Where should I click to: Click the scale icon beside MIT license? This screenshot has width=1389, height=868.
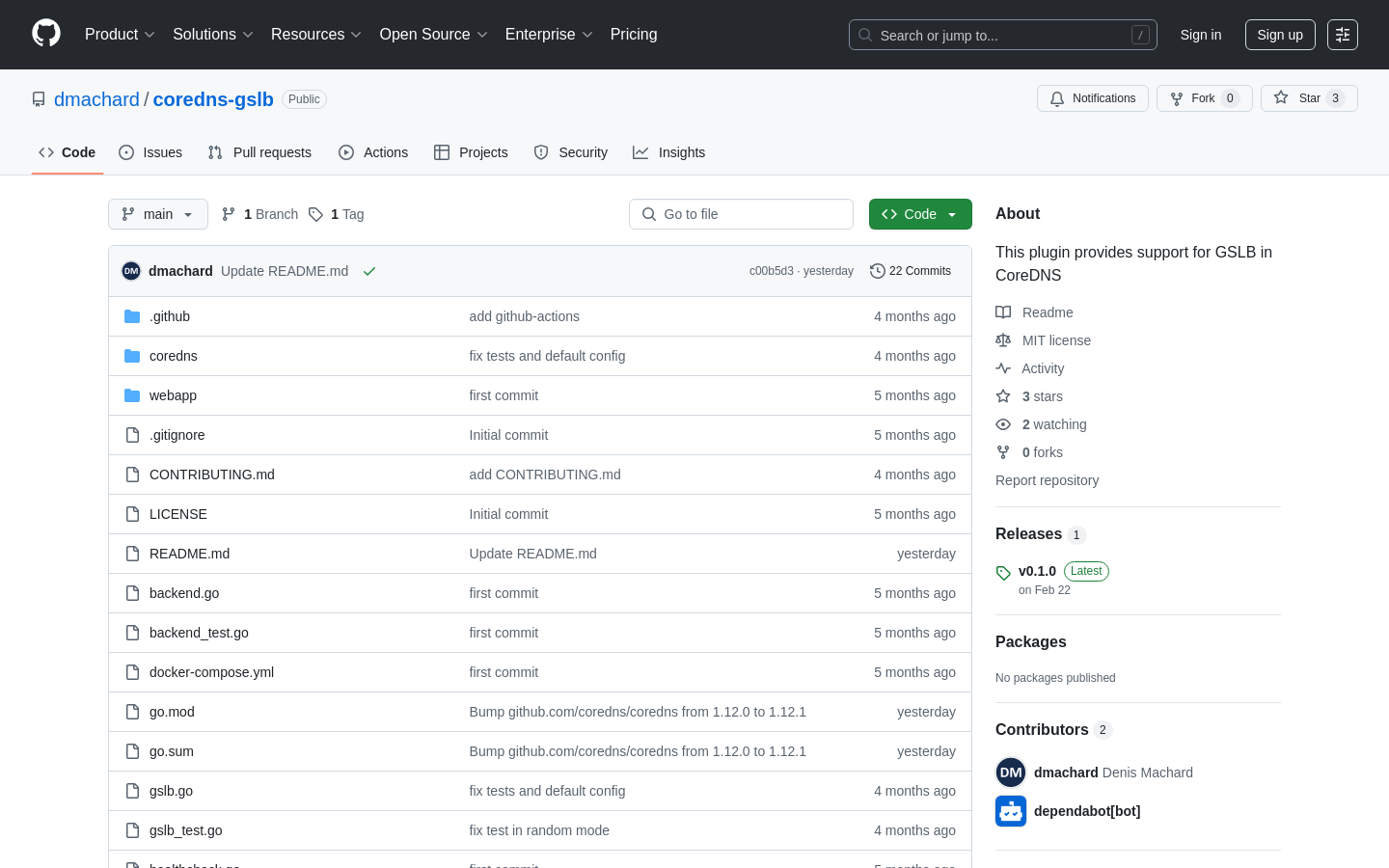(x=1003, y=340)
